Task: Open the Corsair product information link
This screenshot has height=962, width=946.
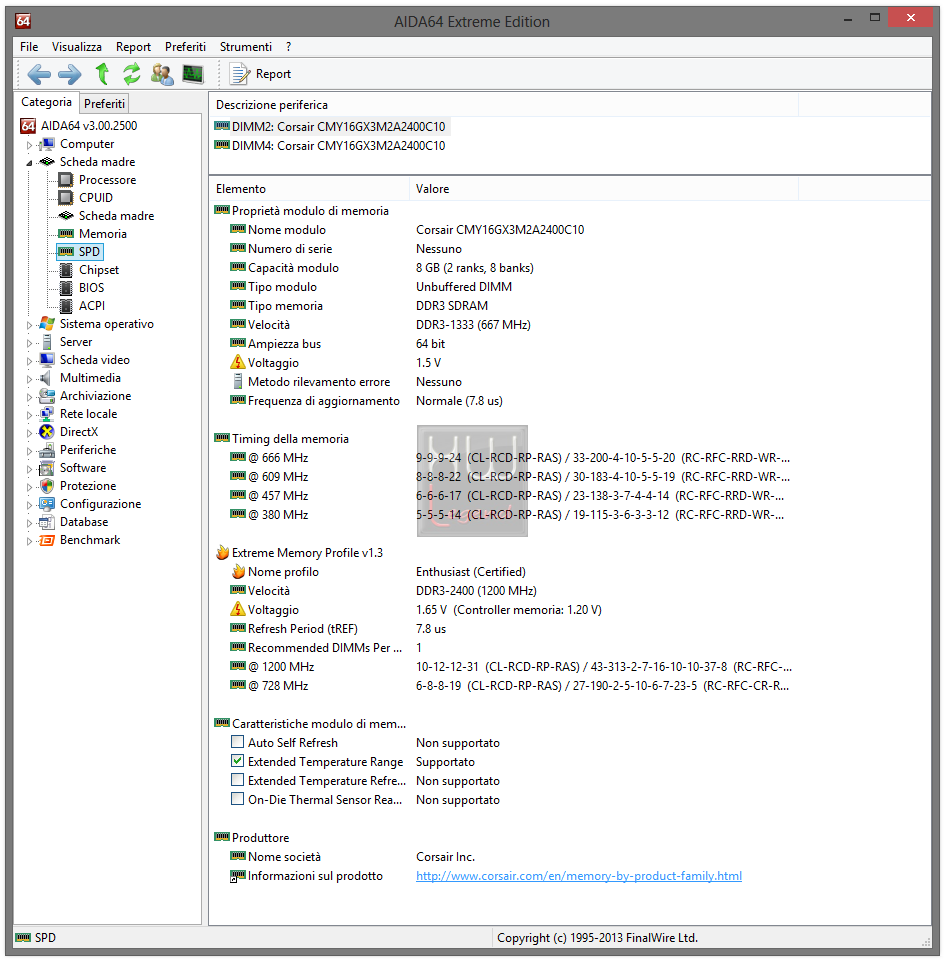Action: (x=579, y=875)
